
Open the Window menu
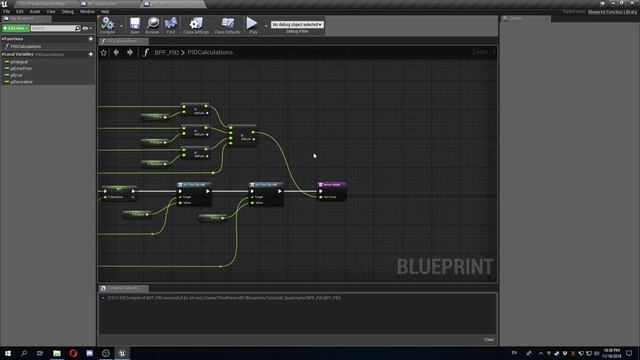pyautogui.click(x=87, y=11)
